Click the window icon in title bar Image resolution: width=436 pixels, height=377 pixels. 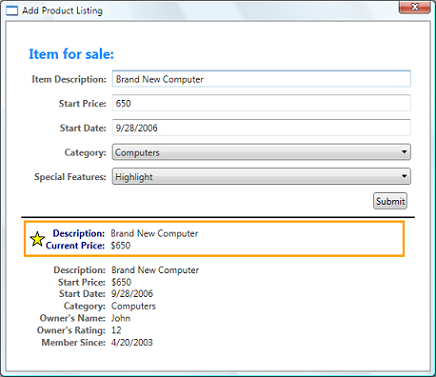pyautogui.click(x=12, y=11)
